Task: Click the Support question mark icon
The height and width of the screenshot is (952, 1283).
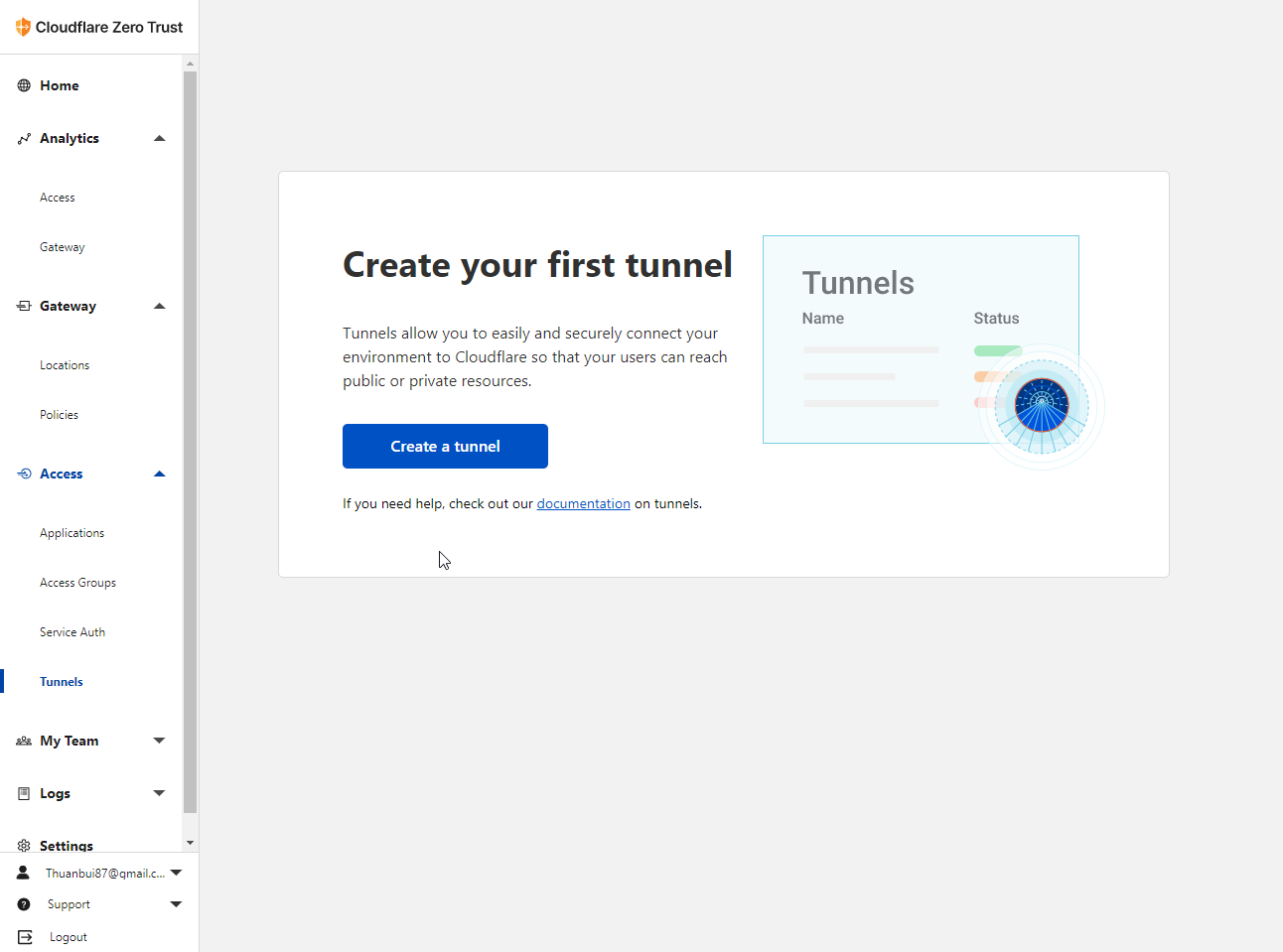Action: (24, 904)
